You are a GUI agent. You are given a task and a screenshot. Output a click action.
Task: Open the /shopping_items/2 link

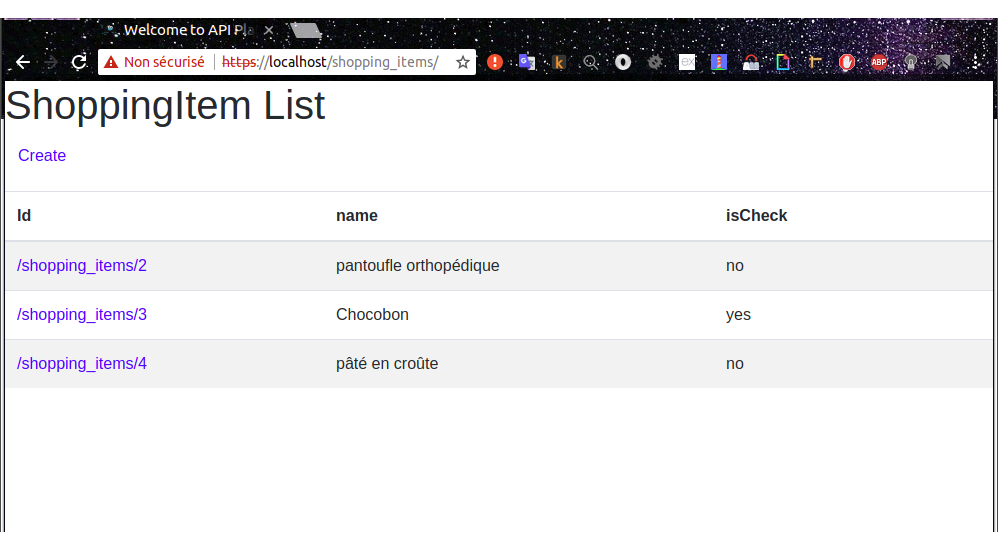pos(81,265)
